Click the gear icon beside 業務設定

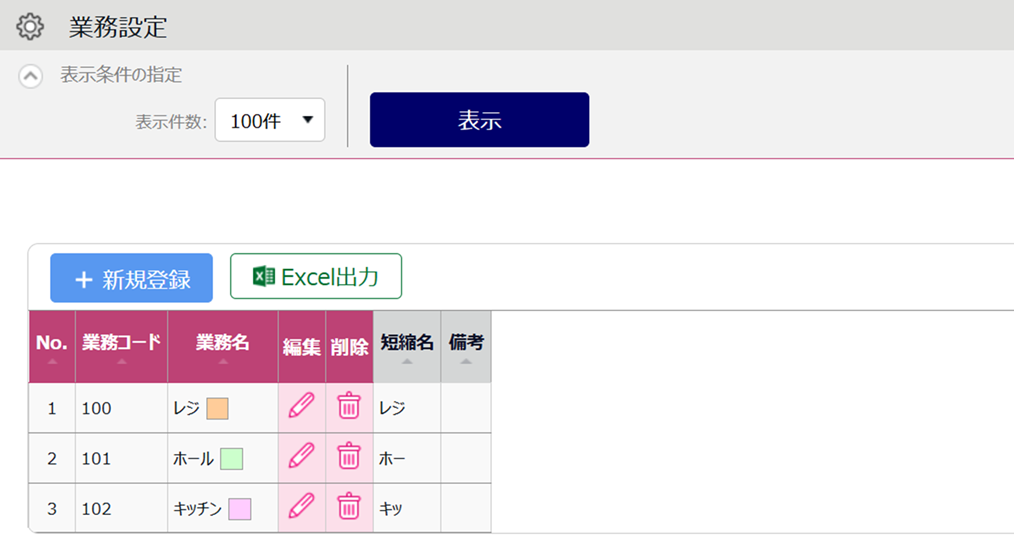(x=31, y=26)
